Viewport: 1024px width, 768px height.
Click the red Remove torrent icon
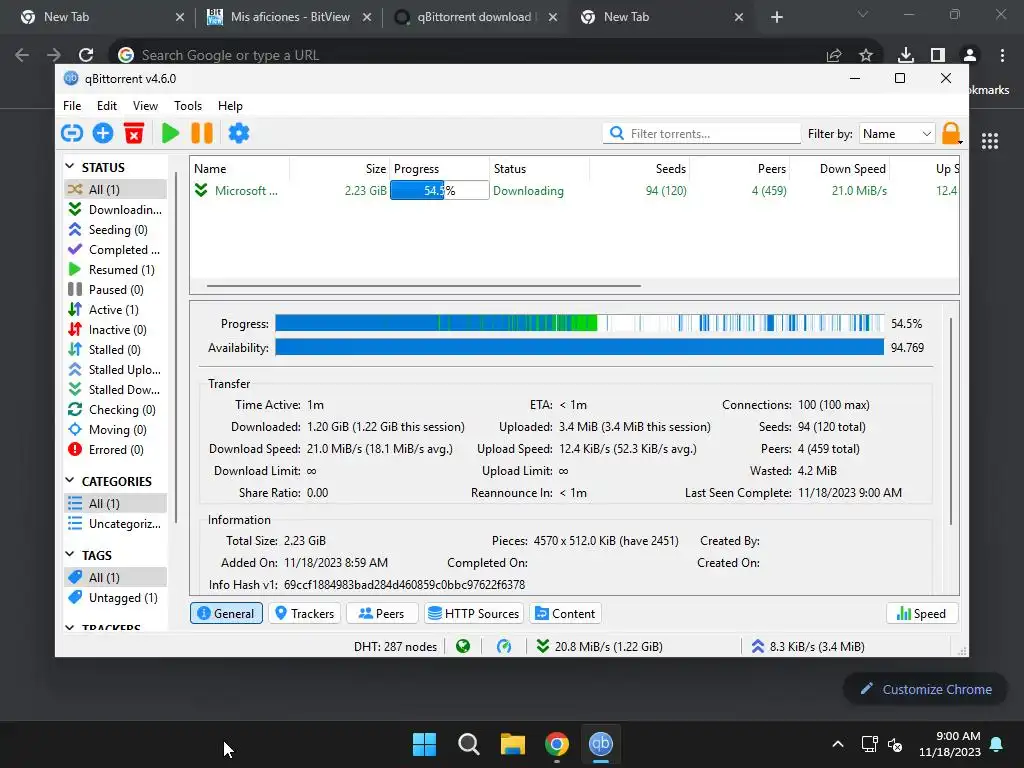click(134, 133)
